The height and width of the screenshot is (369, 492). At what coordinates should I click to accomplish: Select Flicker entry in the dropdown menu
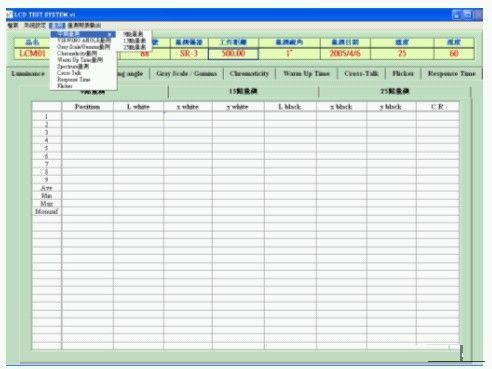[65, 86]
